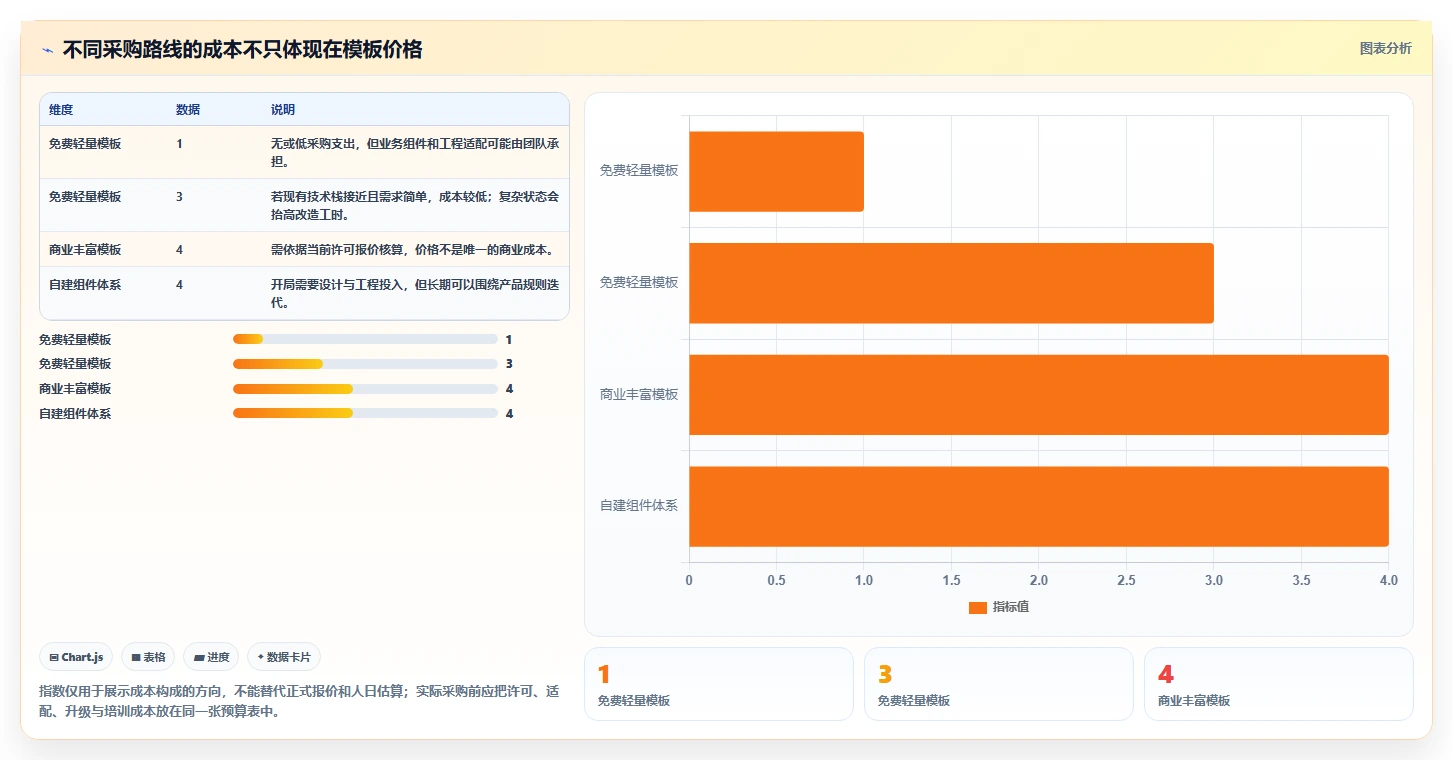The height and width of the screenshot is (760, 1453).
Task: Click the 3.5 tick on the x-axis
Action: point(1301,580)
